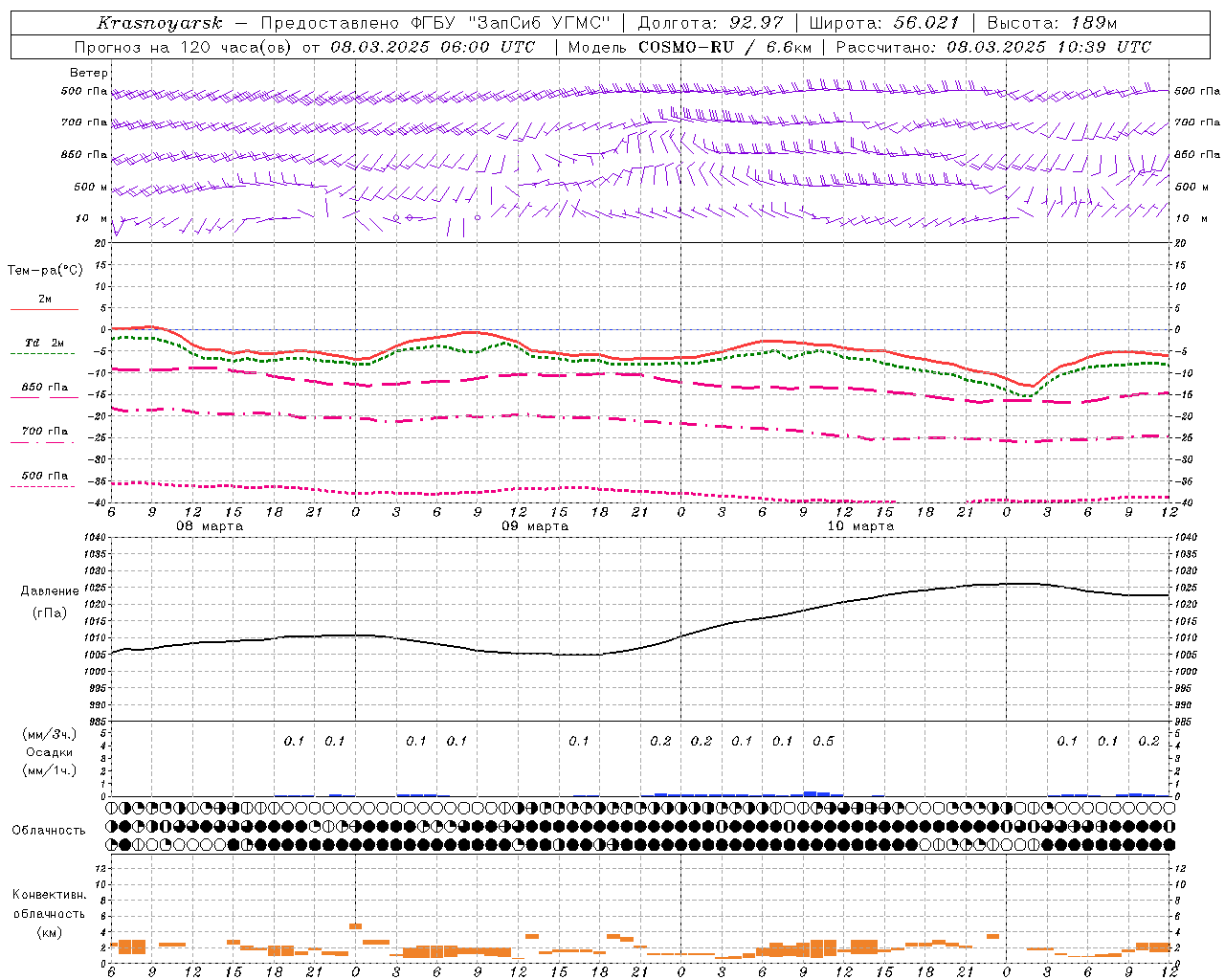Click the '2м' temperature legend entry

(x=45, y=300)
